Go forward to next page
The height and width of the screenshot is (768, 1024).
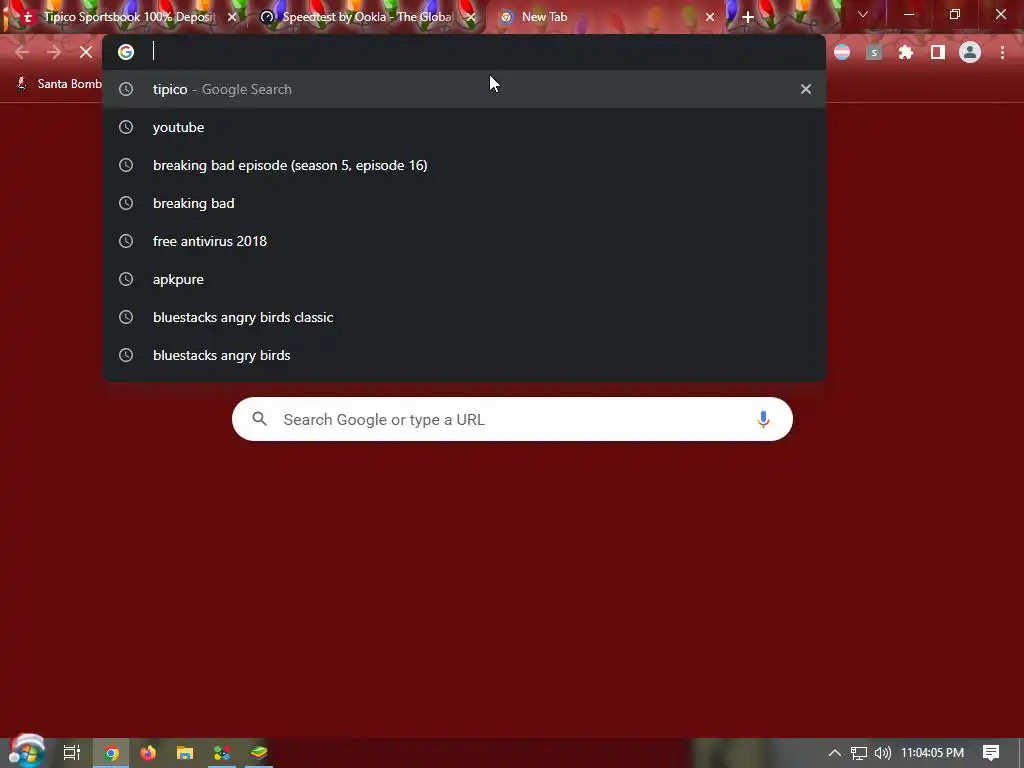click(x=54, y=52)
